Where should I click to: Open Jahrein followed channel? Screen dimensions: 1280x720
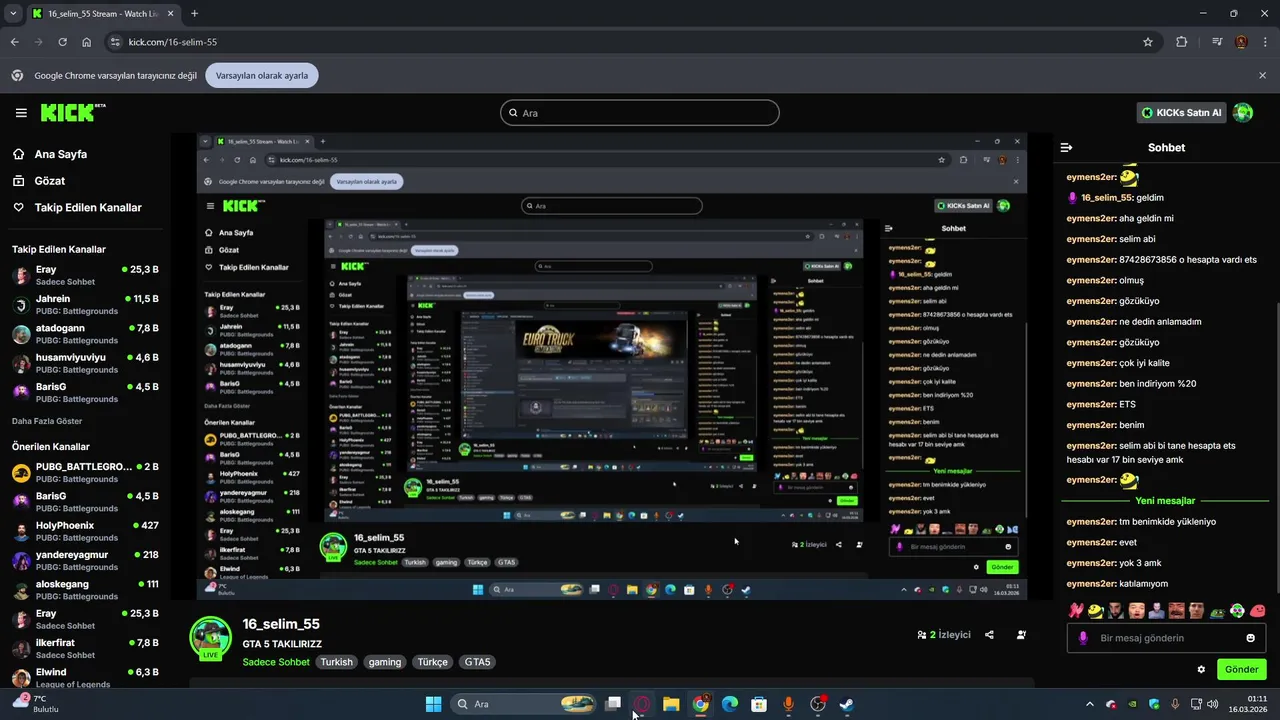coord(85,305)
